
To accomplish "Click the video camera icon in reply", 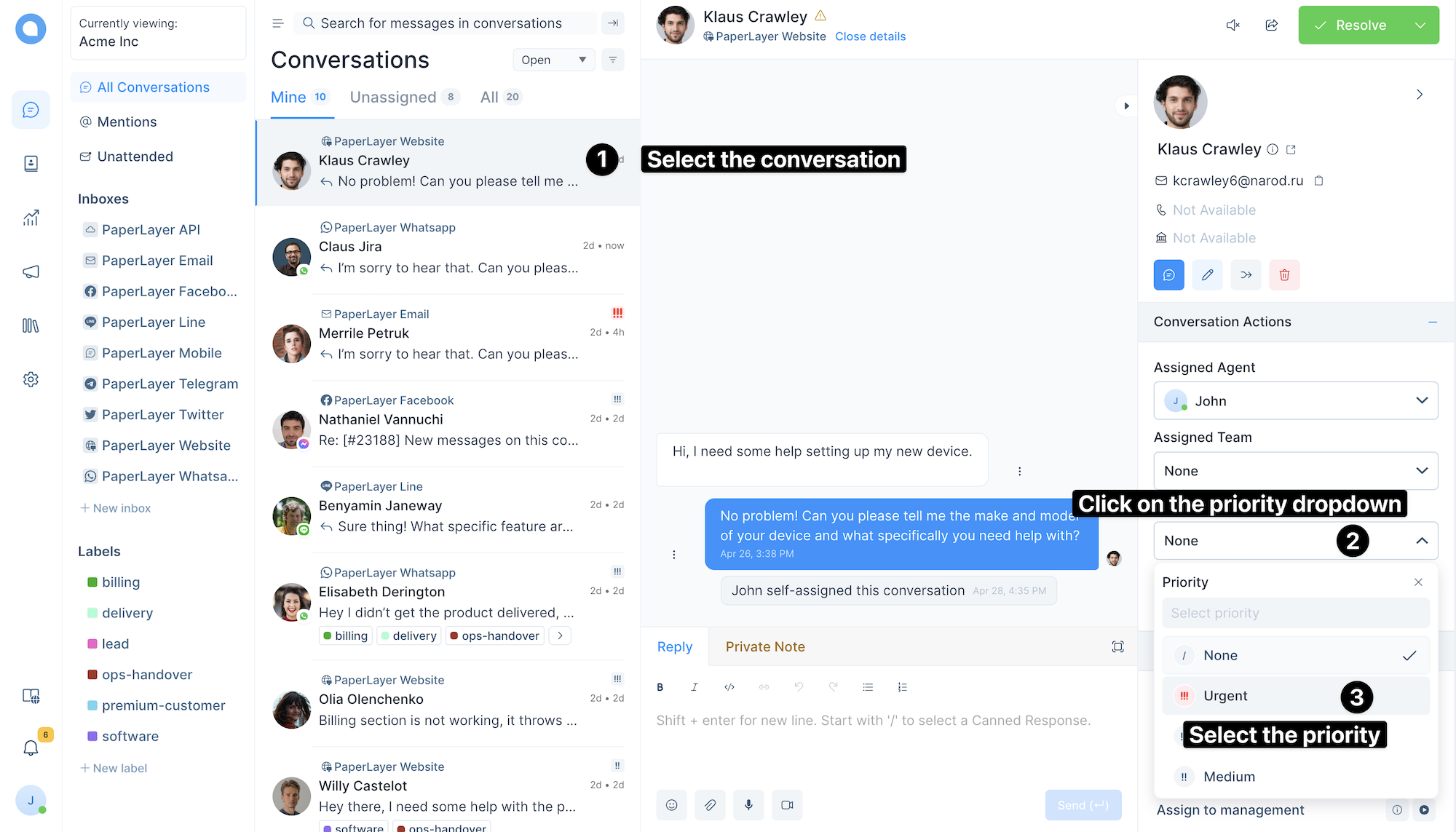I will 786,805.
